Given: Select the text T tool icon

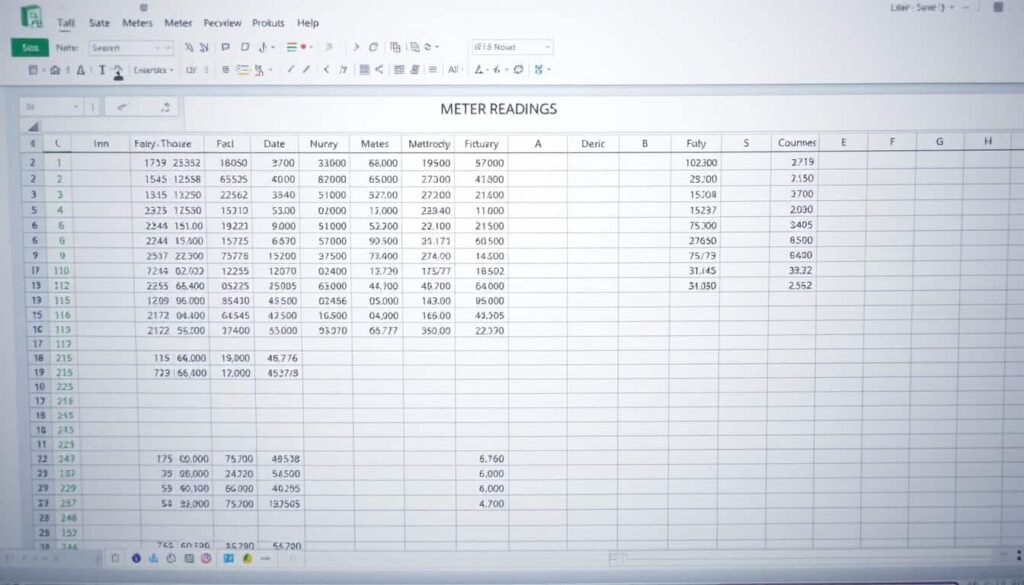Looking at the screenshot, I should (101, 70).
